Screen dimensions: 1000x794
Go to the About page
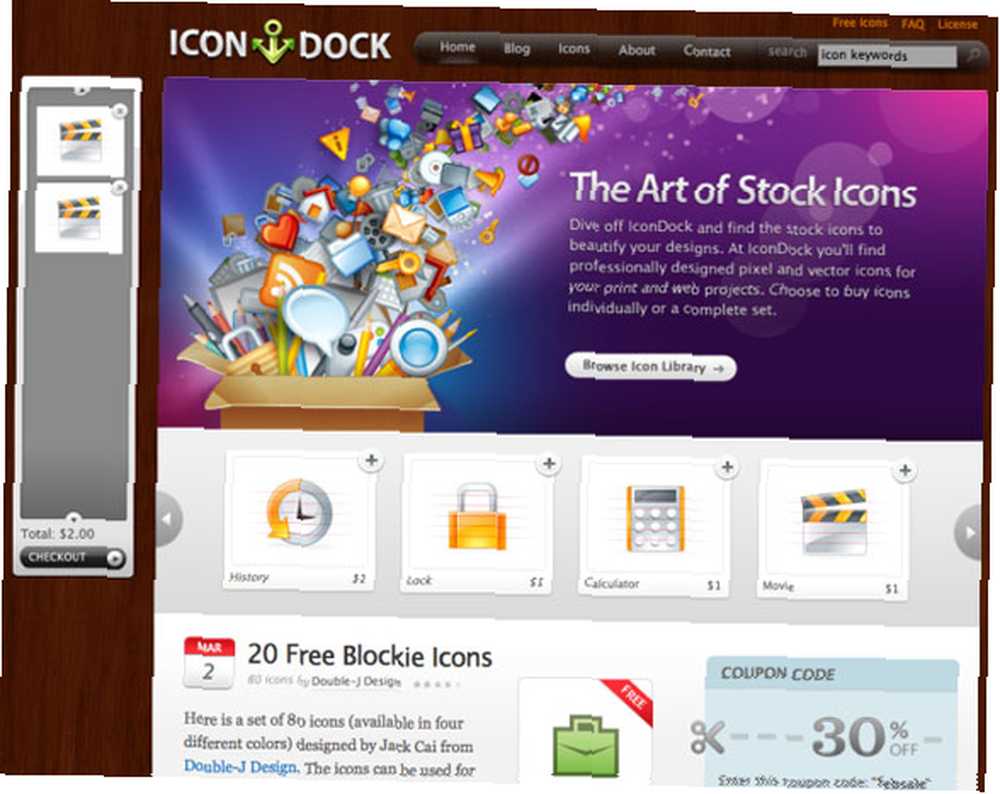pos(636,50)
